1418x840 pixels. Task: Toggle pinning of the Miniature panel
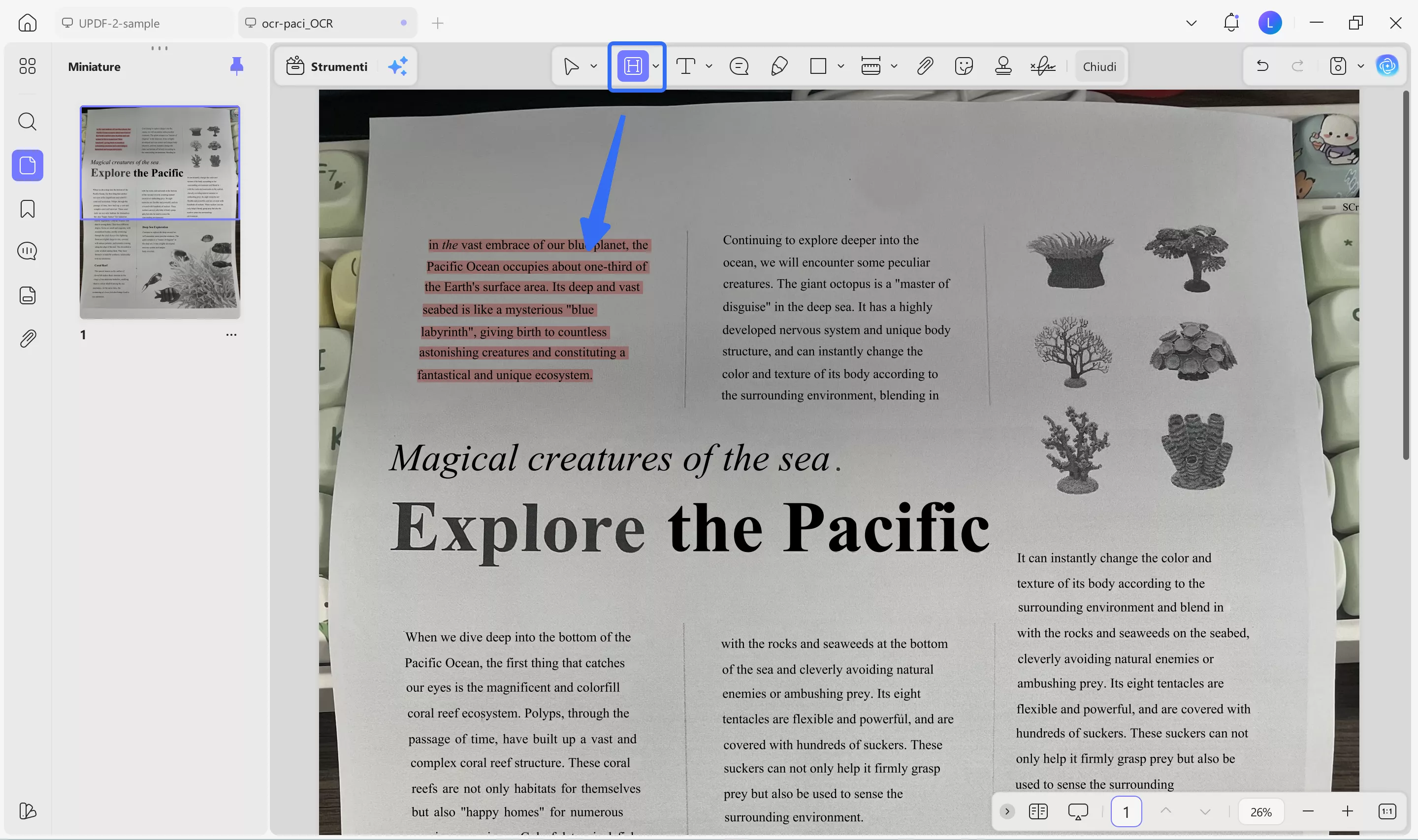click(236, 65)
